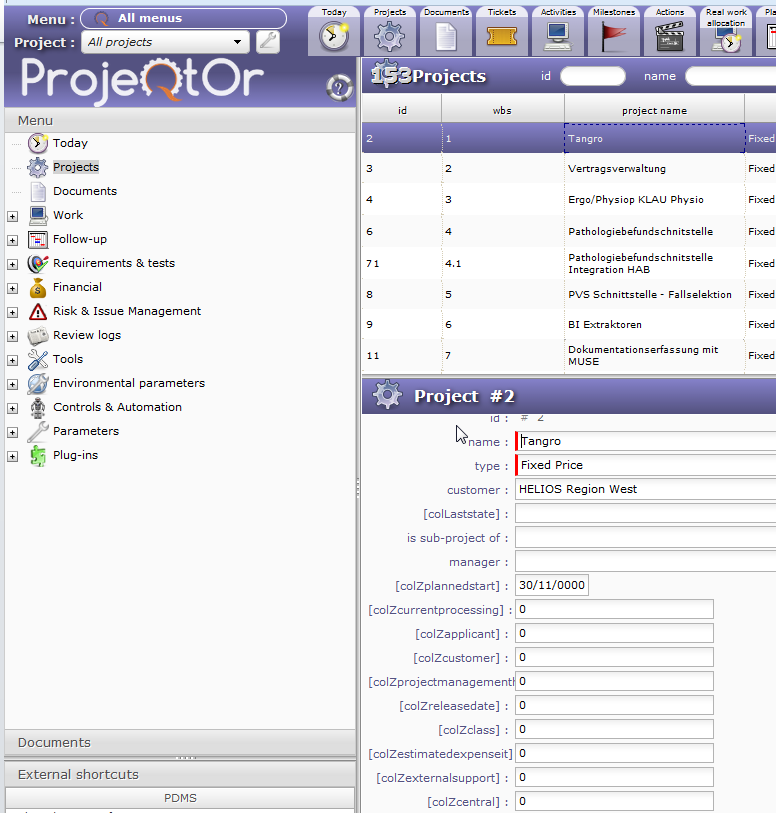The image size is (776, 813).
Task: Open the Actions clapperboard icon
Action: pos(670,35)
